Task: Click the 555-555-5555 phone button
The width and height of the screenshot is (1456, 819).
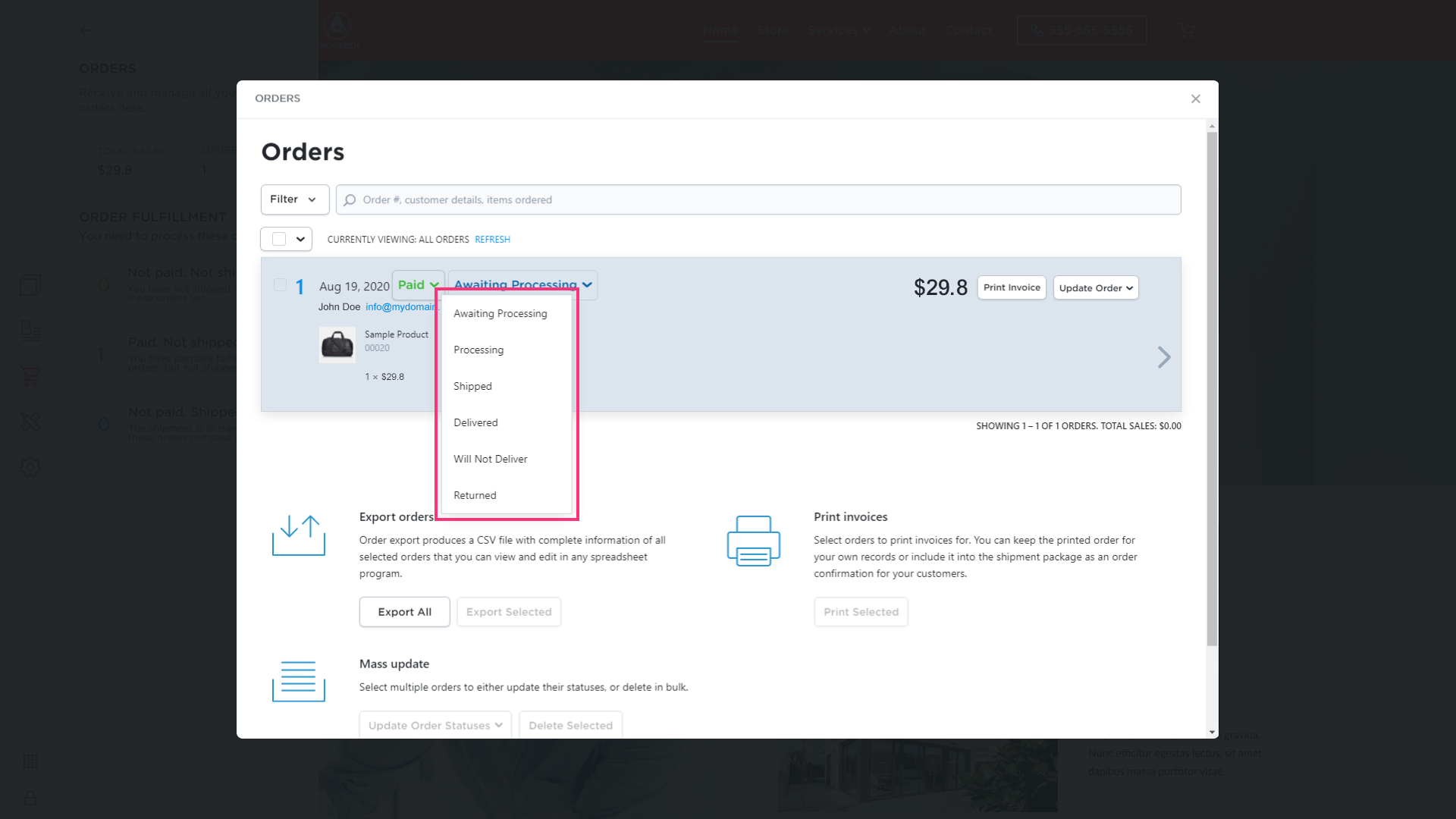Action: [x=1081, y=30]
